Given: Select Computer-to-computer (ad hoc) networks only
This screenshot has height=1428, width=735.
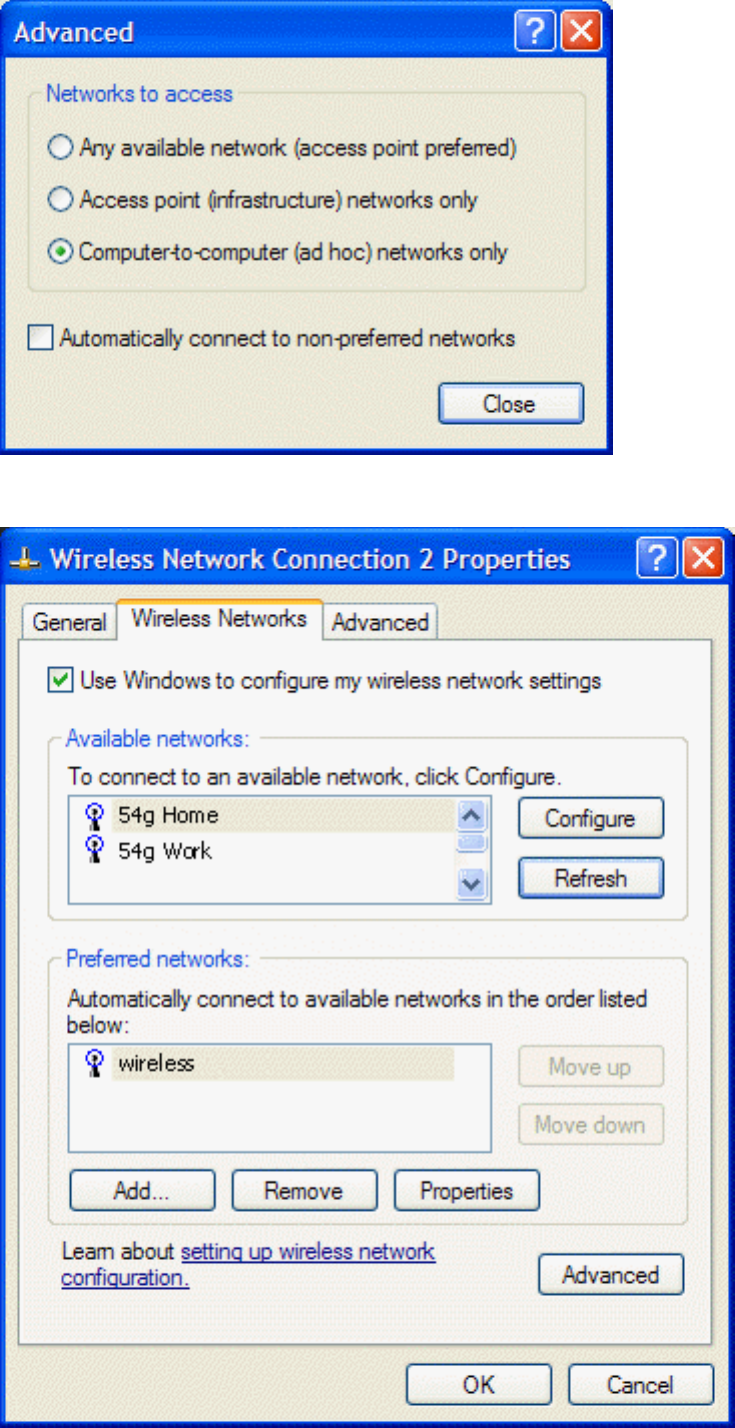Looking at the screenshot, I should point(62,252).
